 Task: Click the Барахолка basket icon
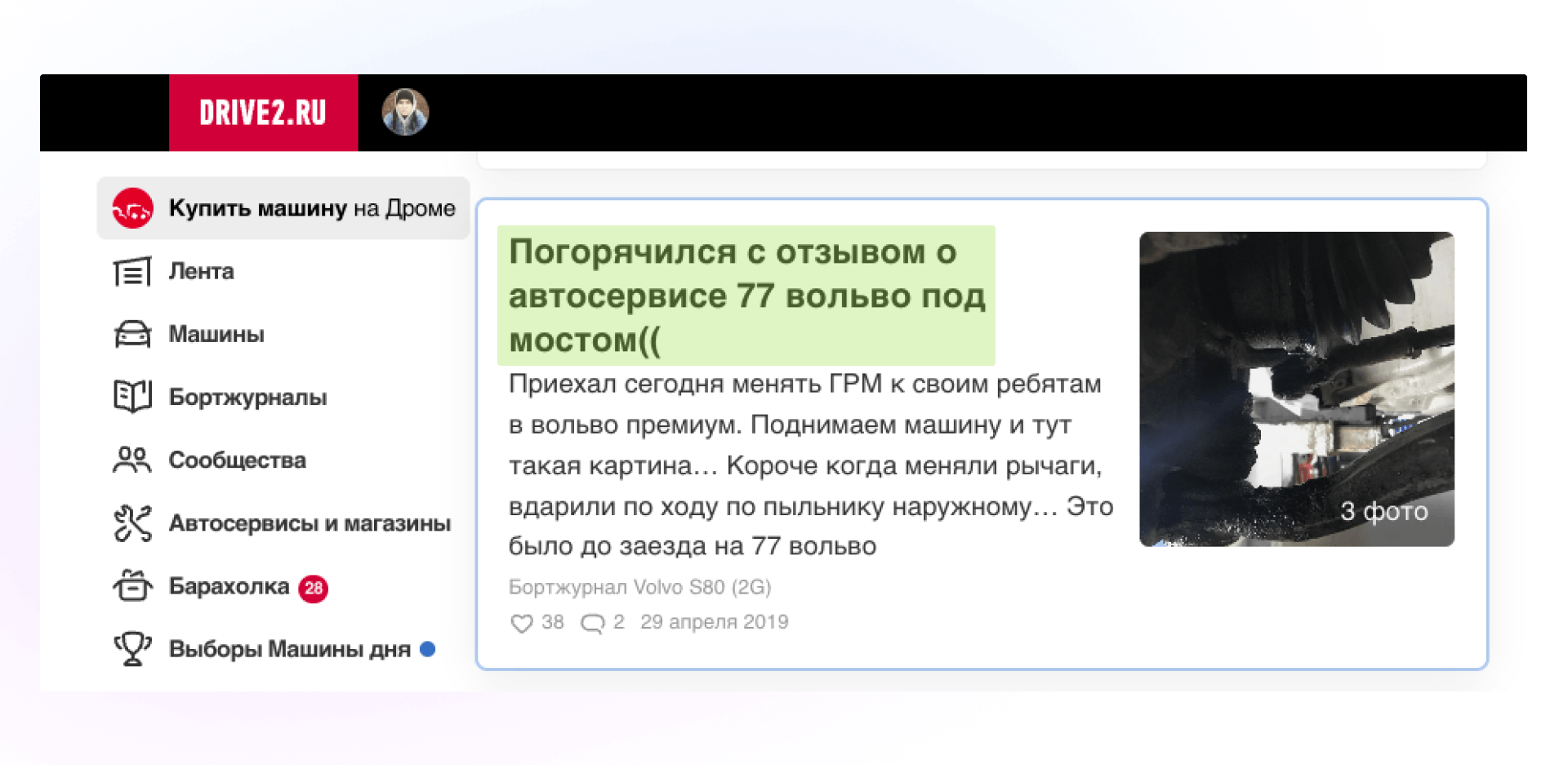pyautogui.click(x=132, y=585)
